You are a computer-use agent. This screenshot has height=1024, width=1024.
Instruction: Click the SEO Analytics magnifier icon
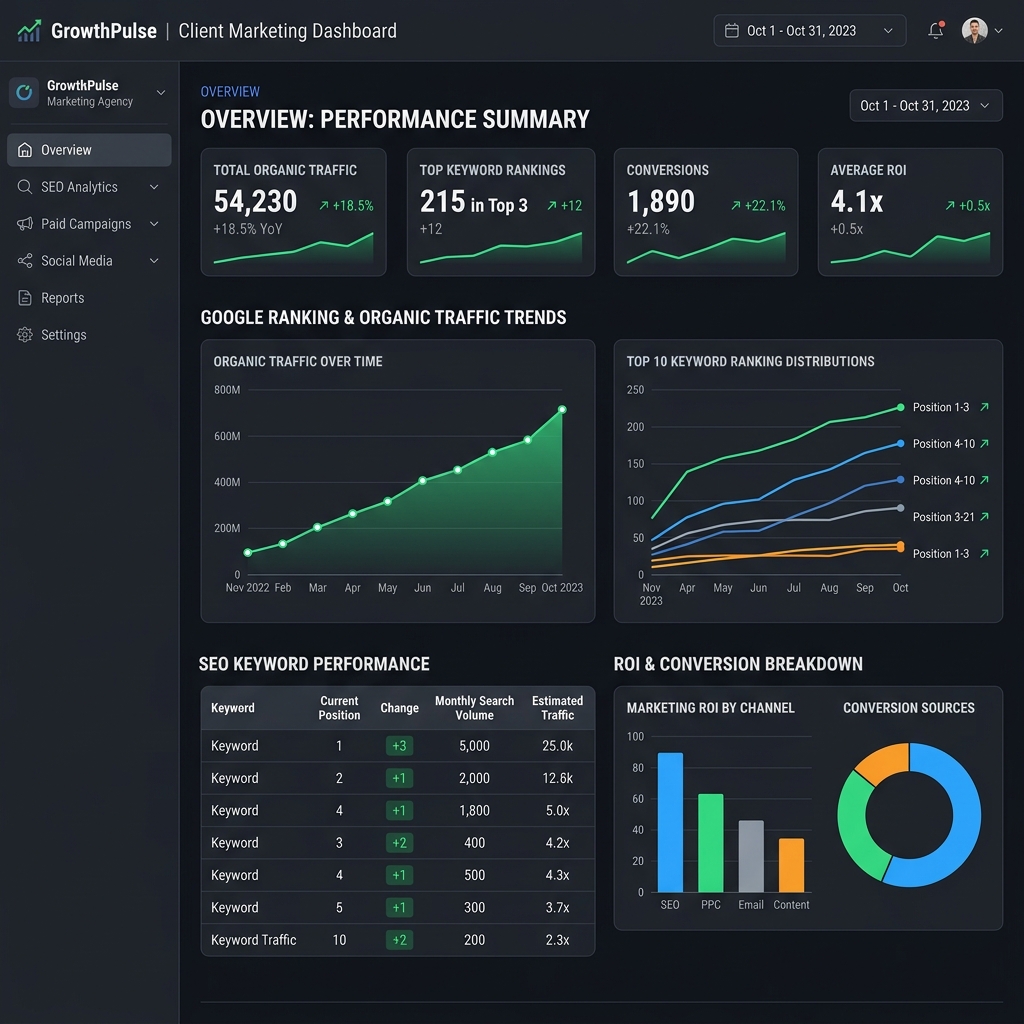coord(25,187)
